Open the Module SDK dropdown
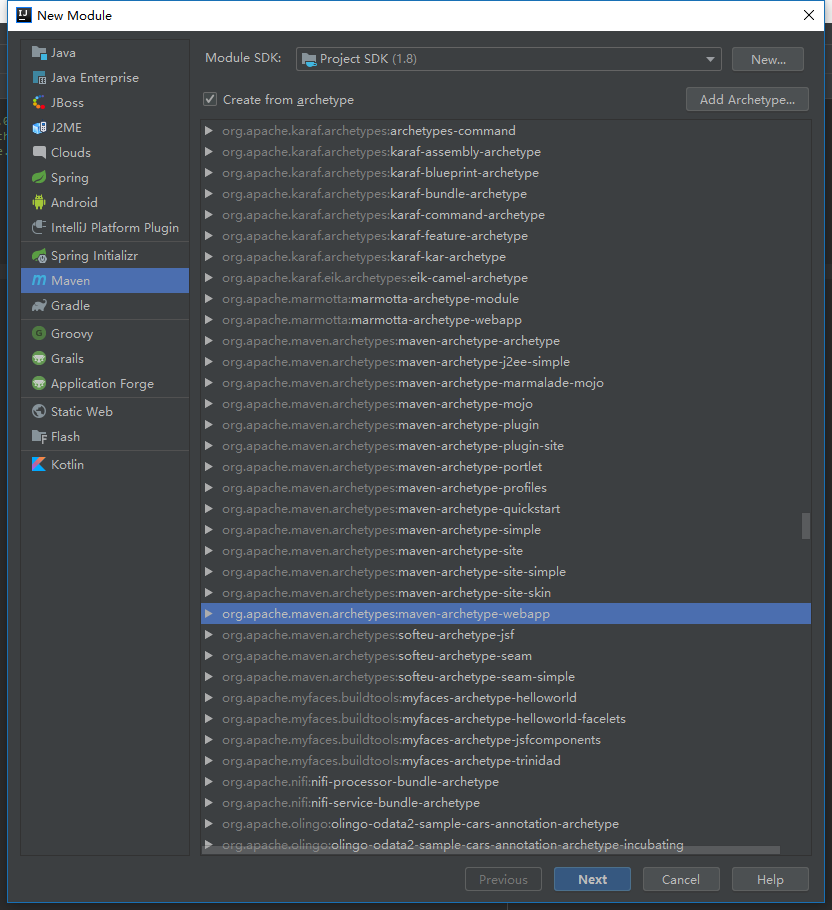 pos(508,59)
